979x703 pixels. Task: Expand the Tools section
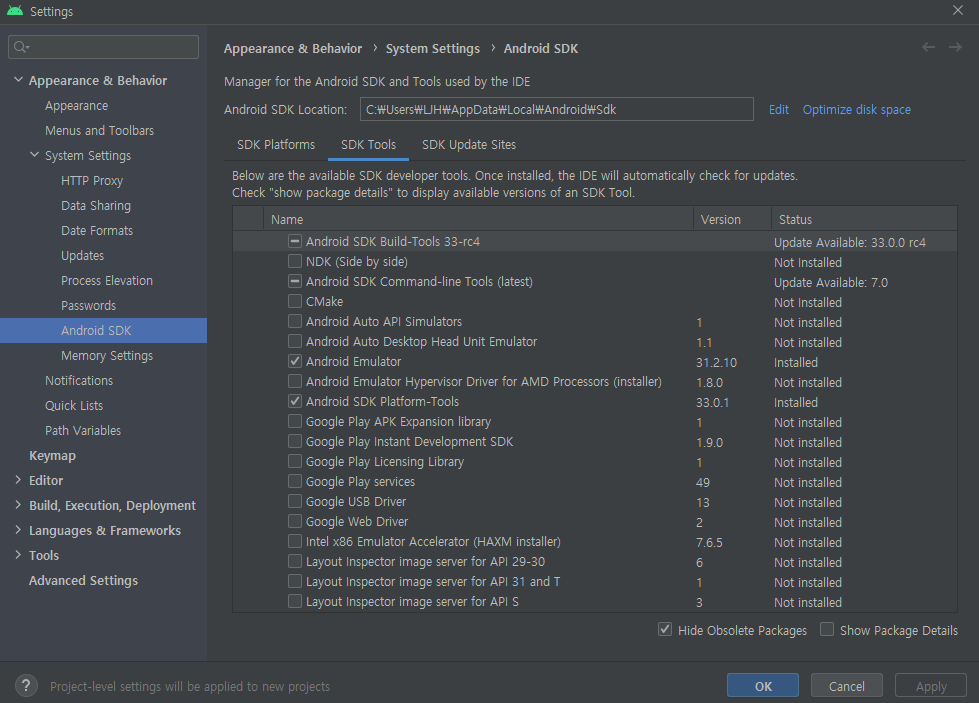[x=18, y=554]
